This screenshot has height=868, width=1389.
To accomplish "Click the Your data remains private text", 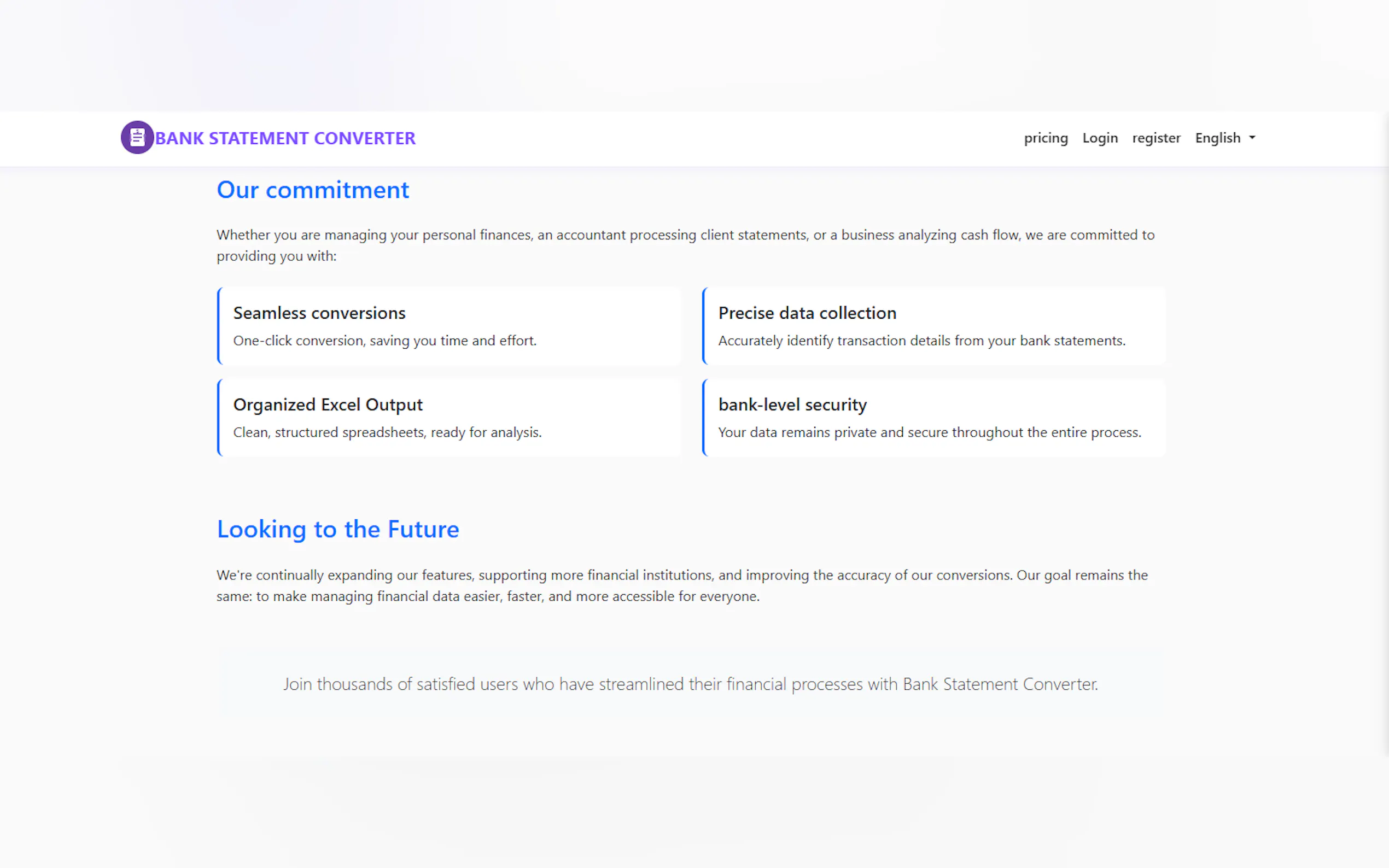I will 929,432.
